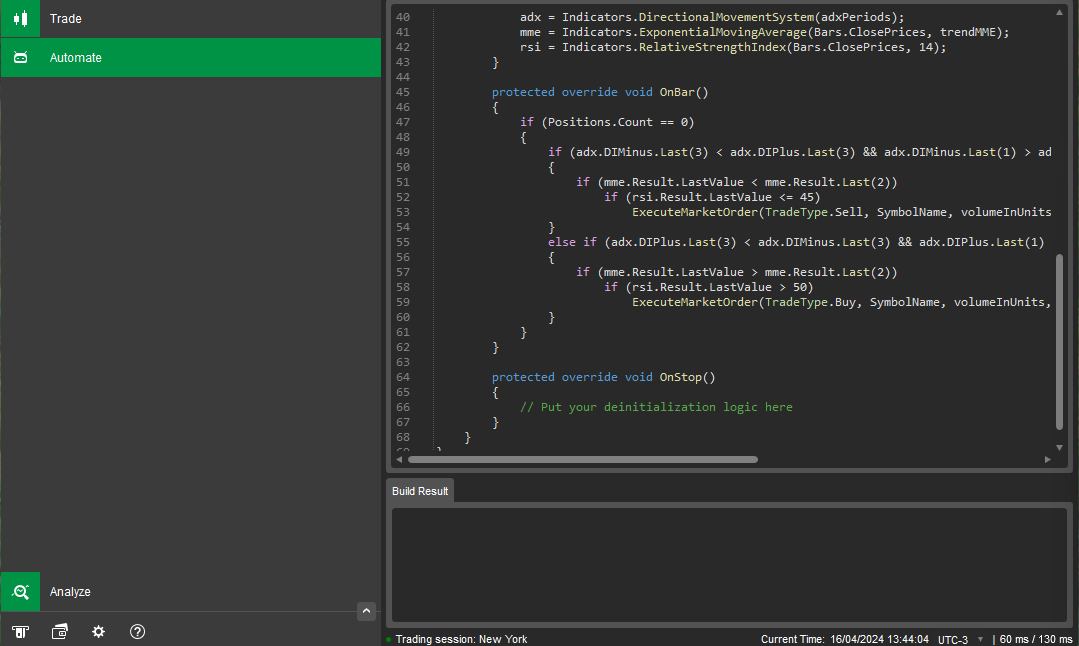The width and height of the screenshot is (1079, 646).
Task: Click the OnStop method name
Action: pos(681,377)
